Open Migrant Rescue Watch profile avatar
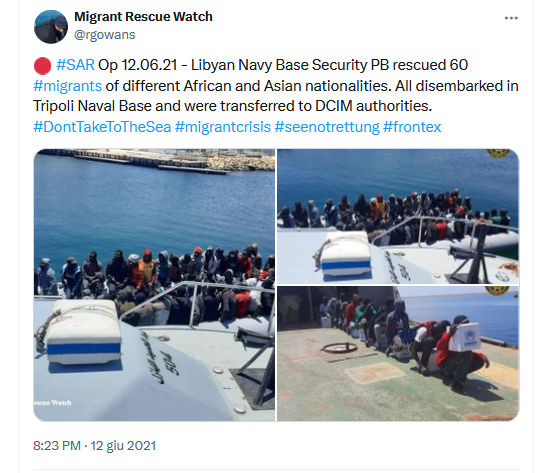 [51, 27]
